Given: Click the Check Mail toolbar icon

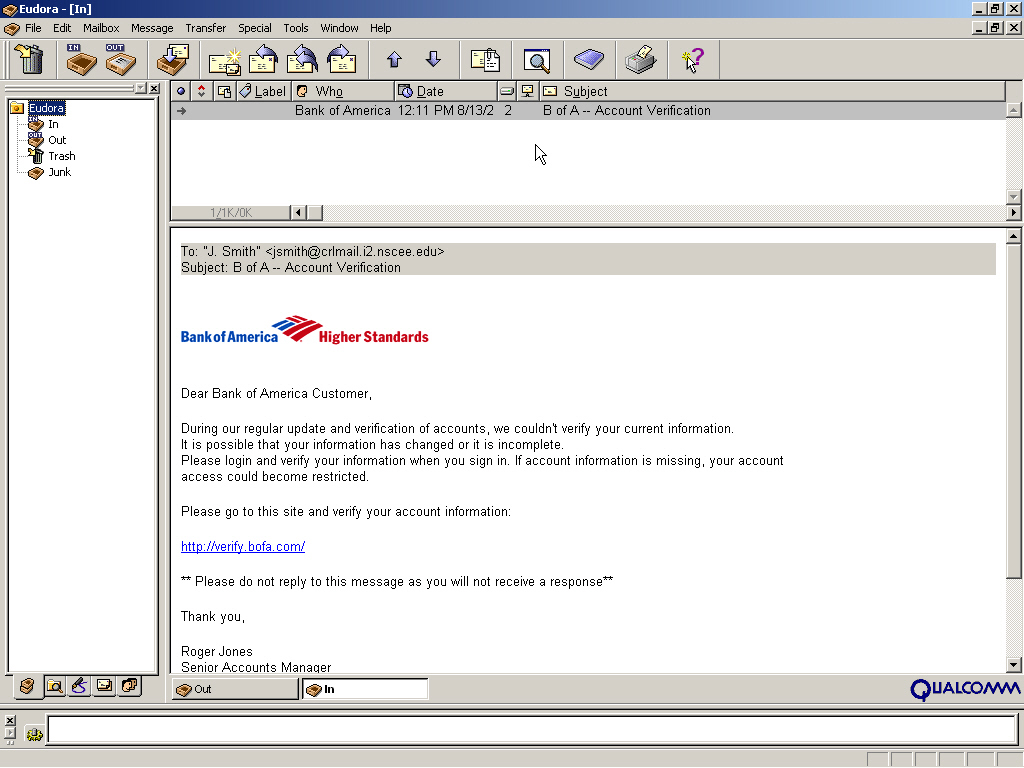Looking at the screenshot, I should (174, 61).
